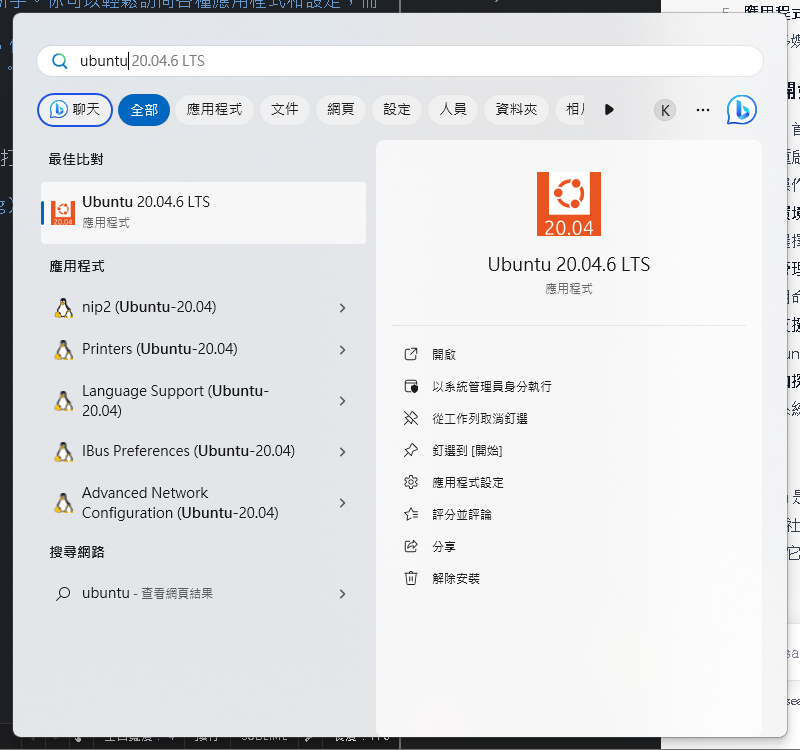Select the 設定 filter tab

397,110
